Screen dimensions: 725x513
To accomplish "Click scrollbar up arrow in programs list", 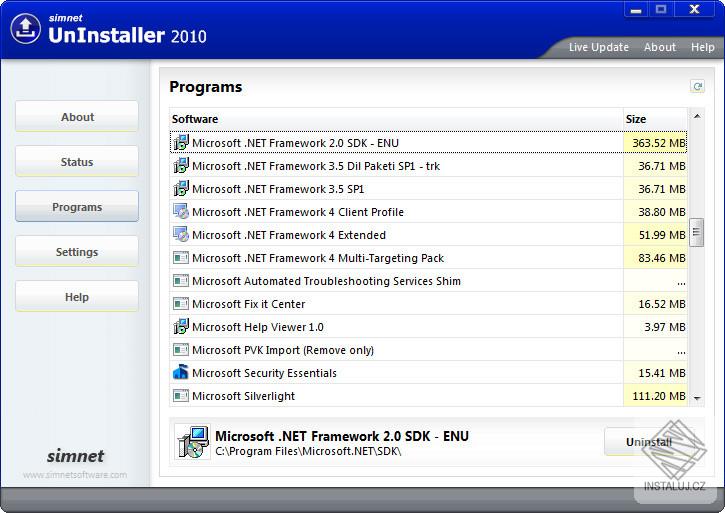I will tap(697, 116).
